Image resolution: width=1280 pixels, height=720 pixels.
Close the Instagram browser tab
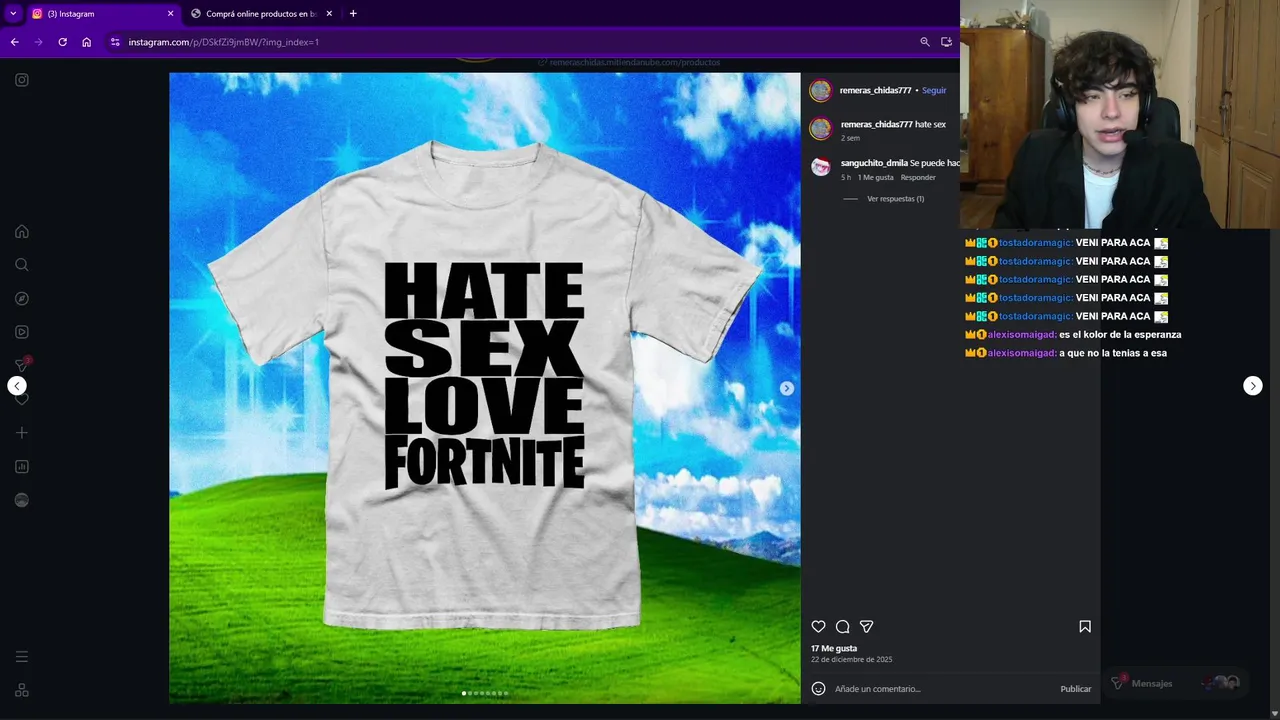coord(170,13)
